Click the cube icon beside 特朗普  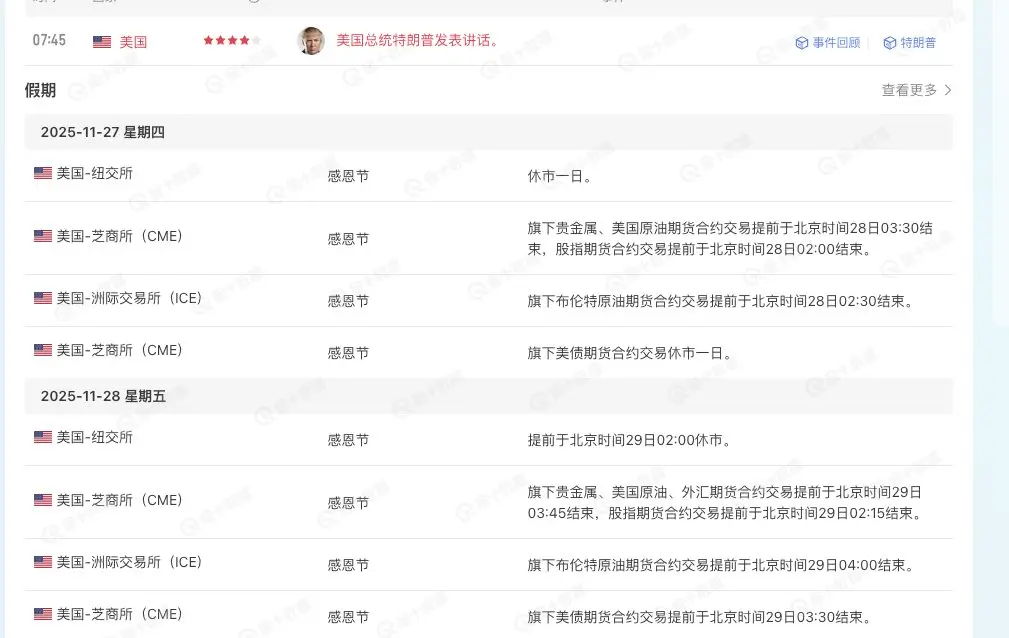tap(889, 42)
